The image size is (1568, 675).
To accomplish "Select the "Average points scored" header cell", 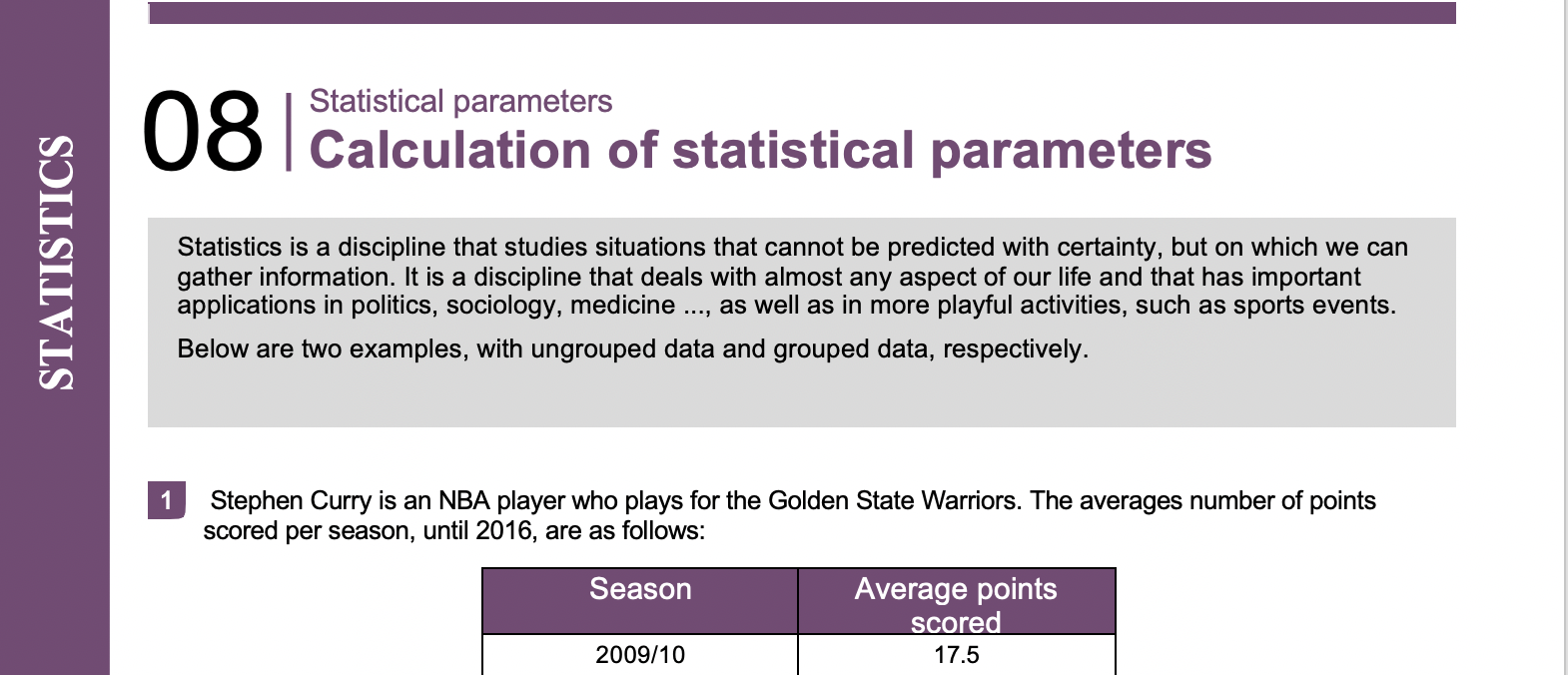I will click(956, 603).
